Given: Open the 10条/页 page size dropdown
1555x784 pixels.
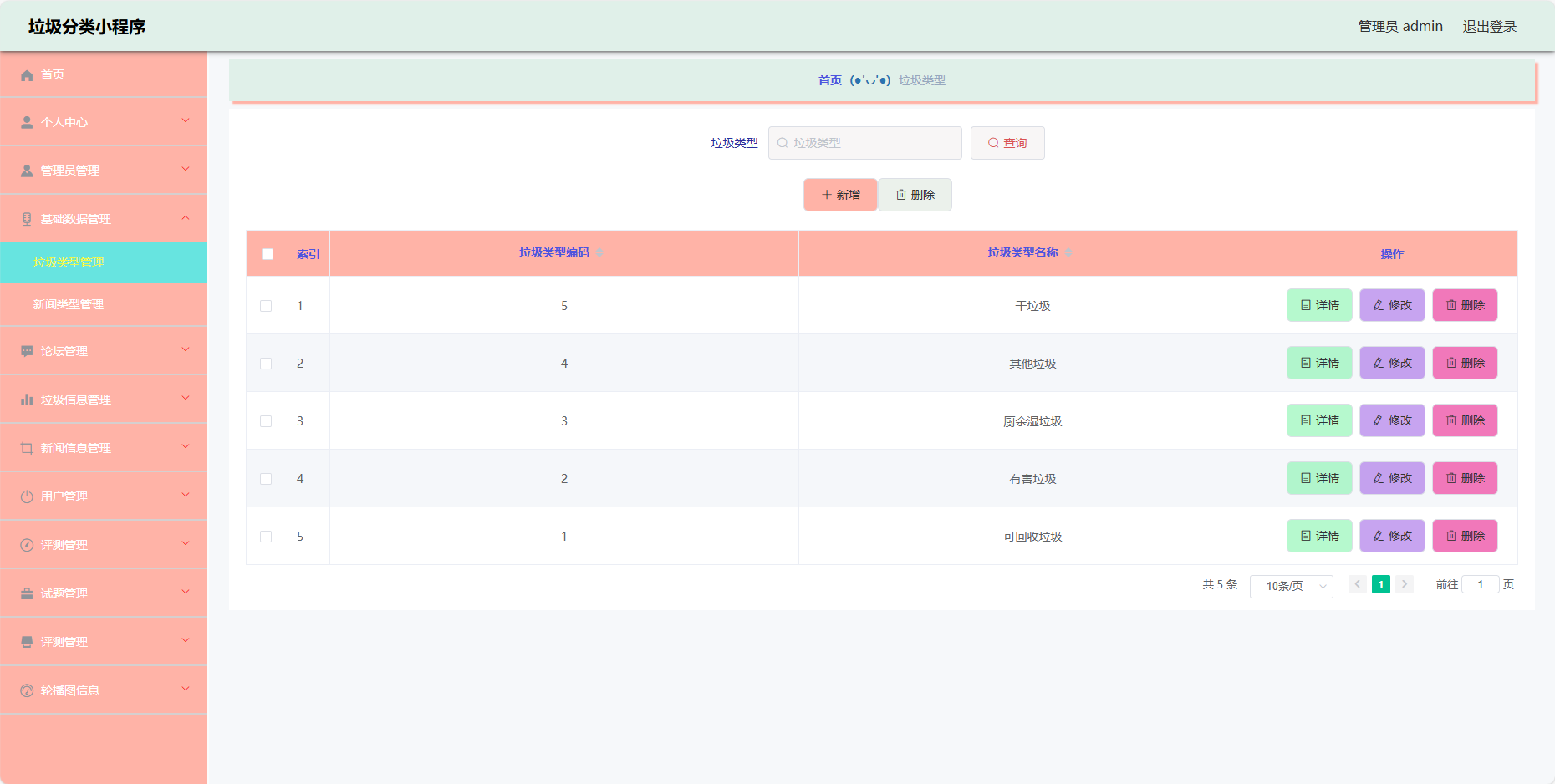Looking at the screenshot, I should click(x=1292, y=586).
